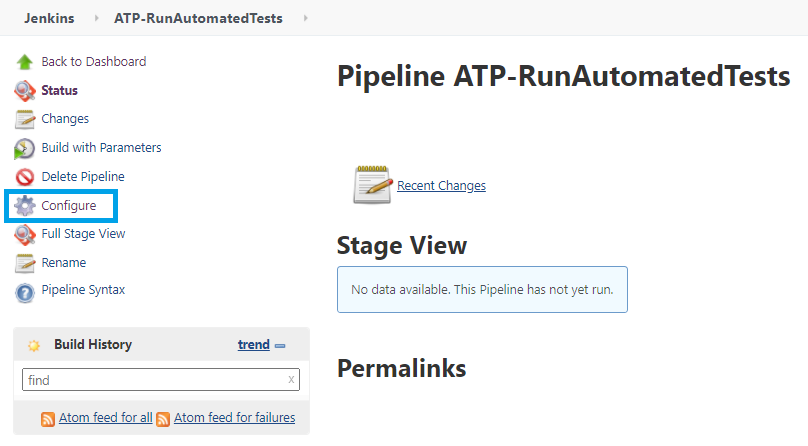
Task: Click the Configure gear icon
Action: (24, 206)
